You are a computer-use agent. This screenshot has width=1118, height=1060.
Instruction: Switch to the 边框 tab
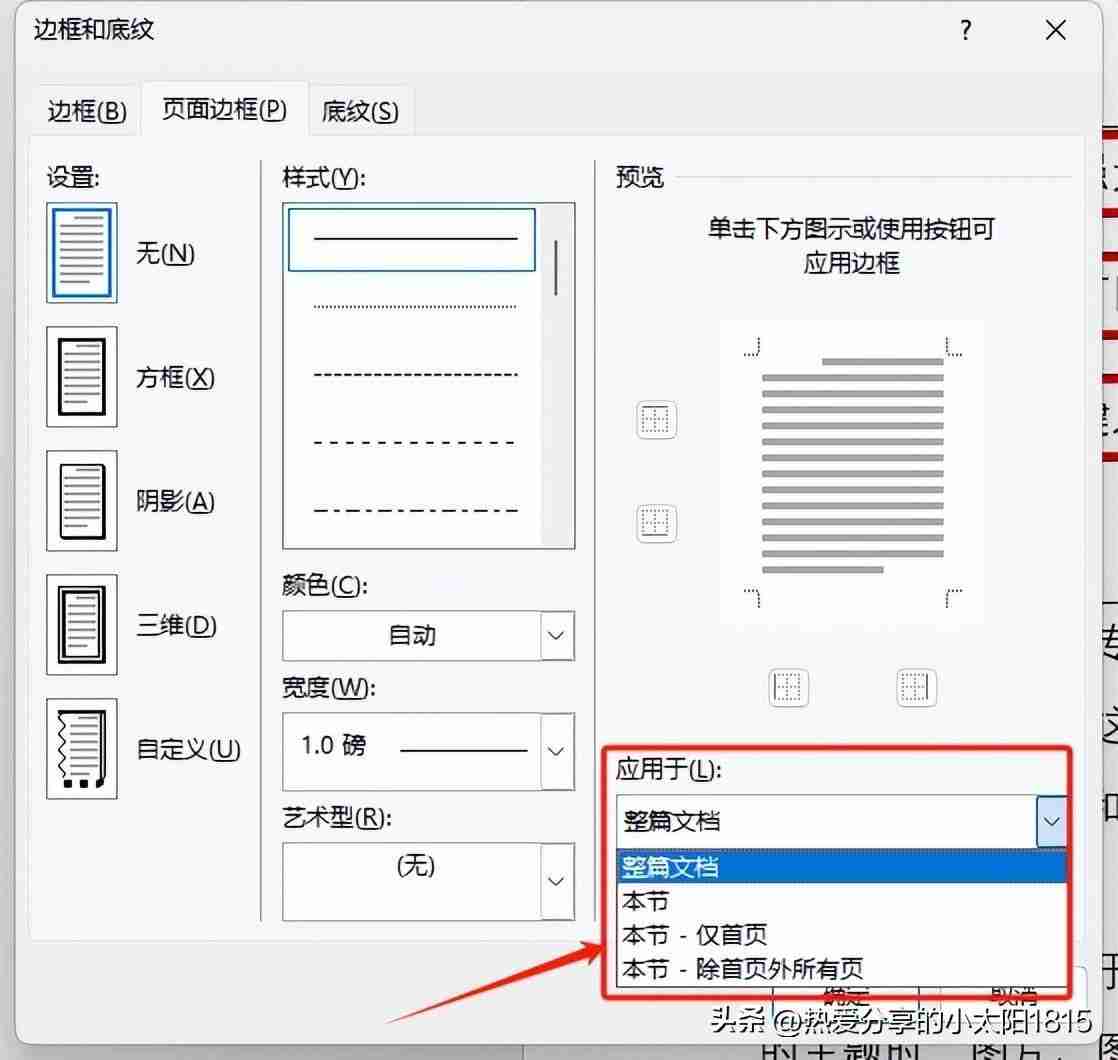tap(86, 110)
